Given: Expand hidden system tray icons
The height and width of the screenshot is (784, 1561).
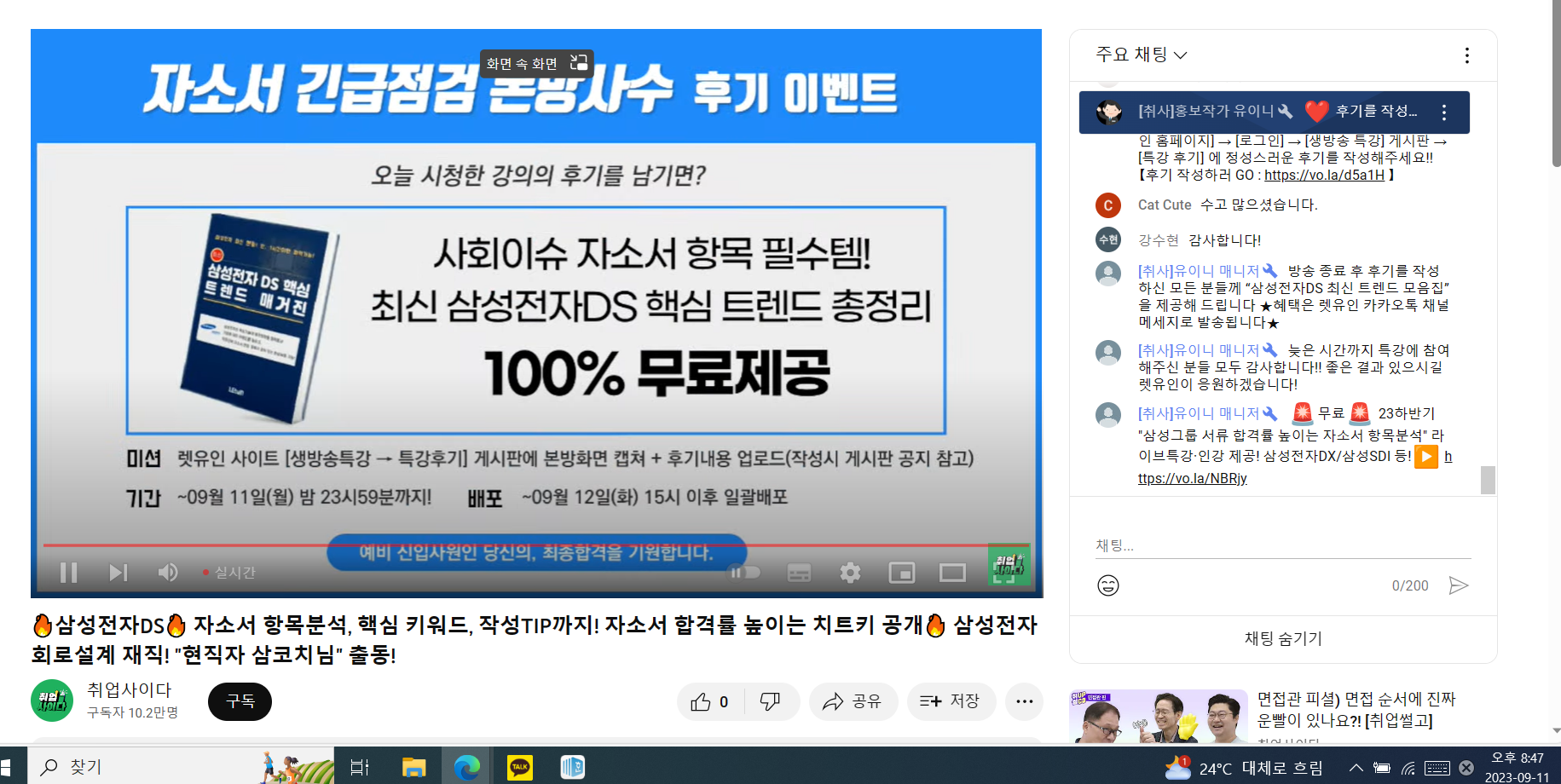Looking at the screenshot, I should point(1356,768).
